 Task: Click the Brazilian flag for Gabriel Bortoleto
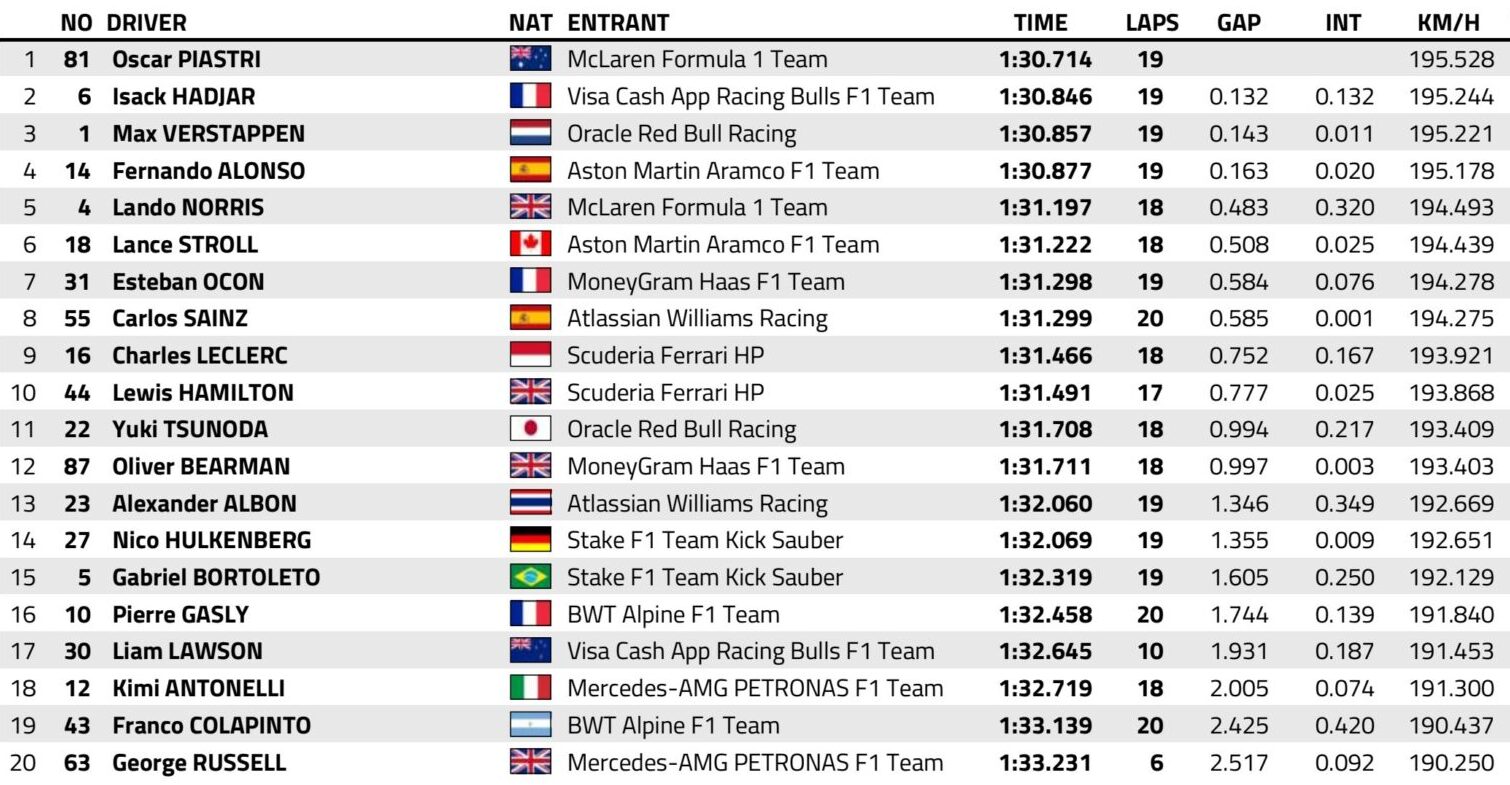tap(530, 577)
